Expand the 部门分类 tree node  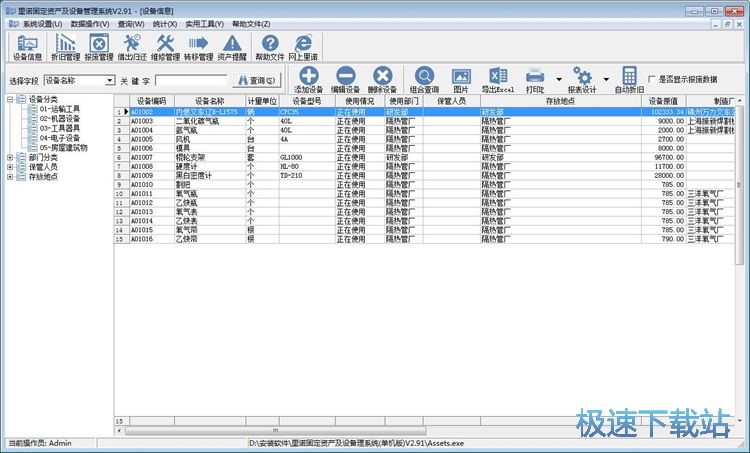point(10,157)
